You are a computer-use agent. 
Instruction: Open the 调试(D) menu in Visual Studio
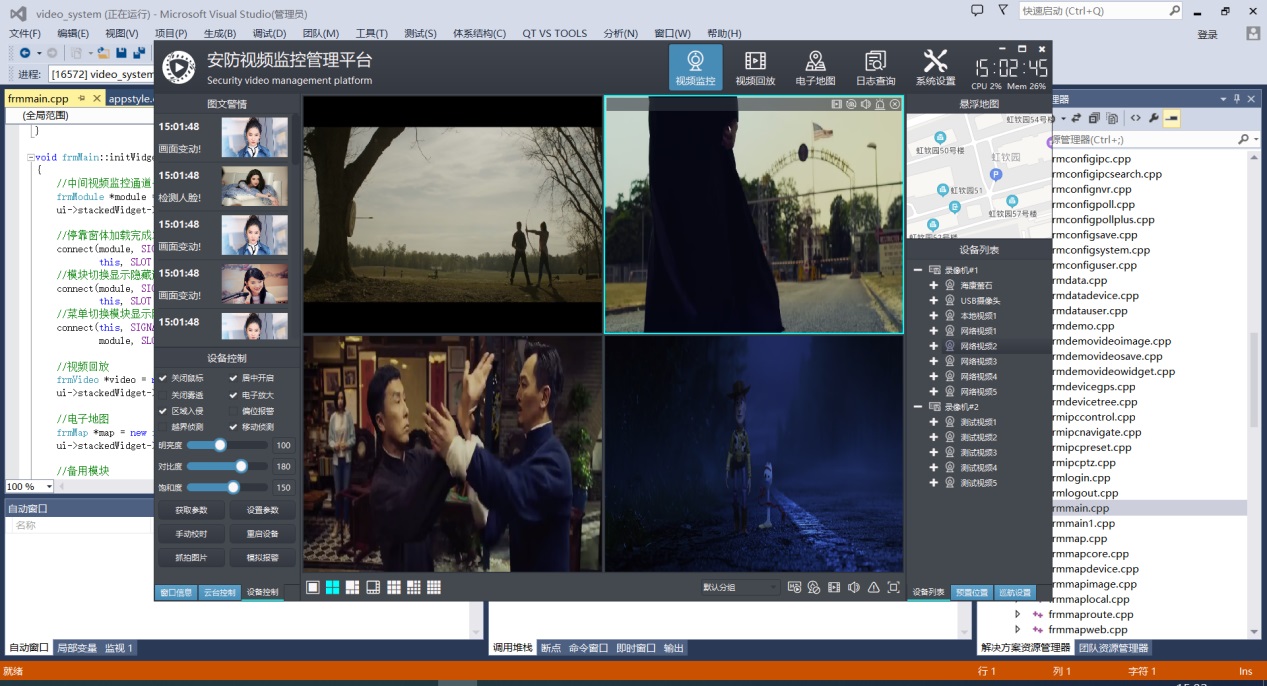[x=268, y=33]
